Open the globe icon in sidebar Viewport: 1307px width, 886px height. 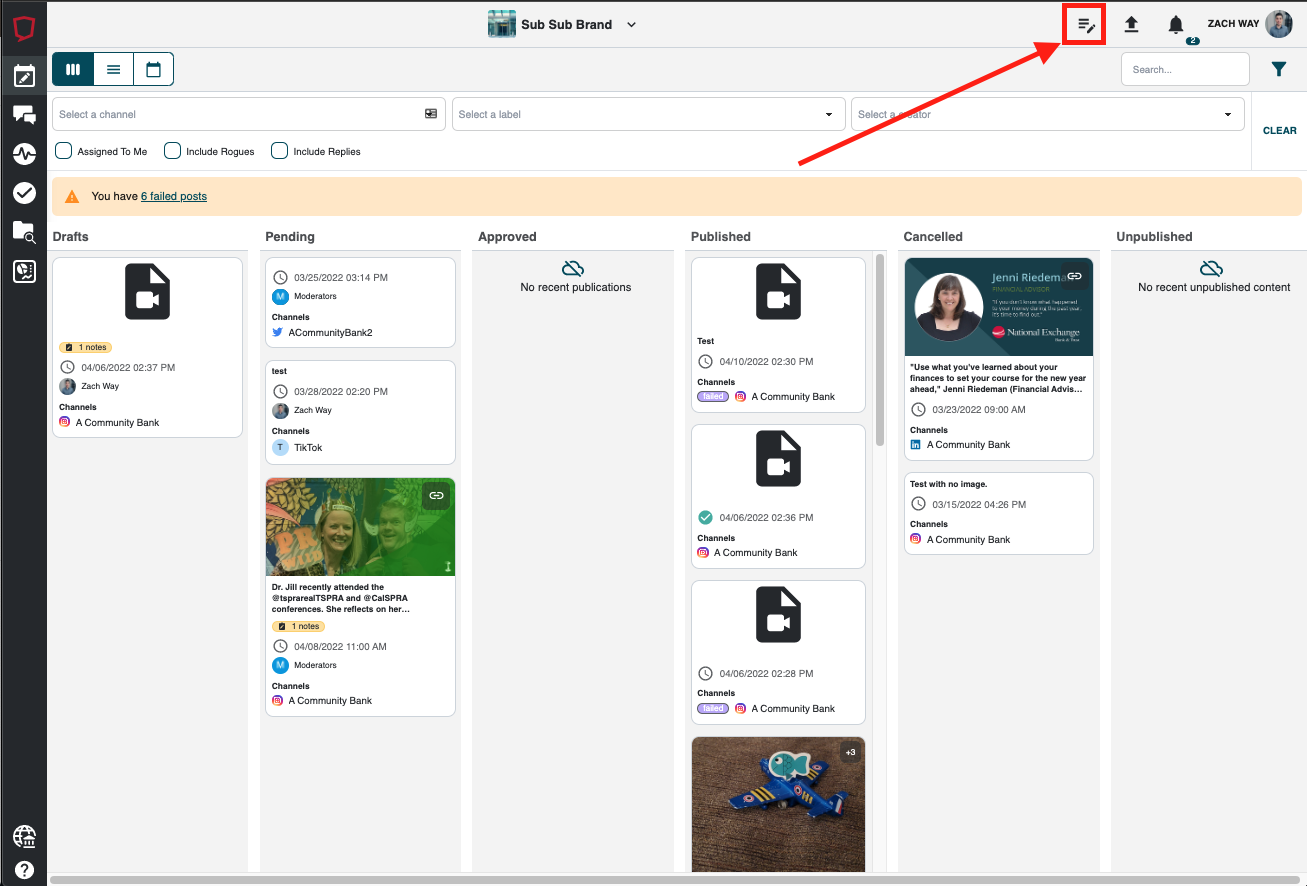(24, 836)
